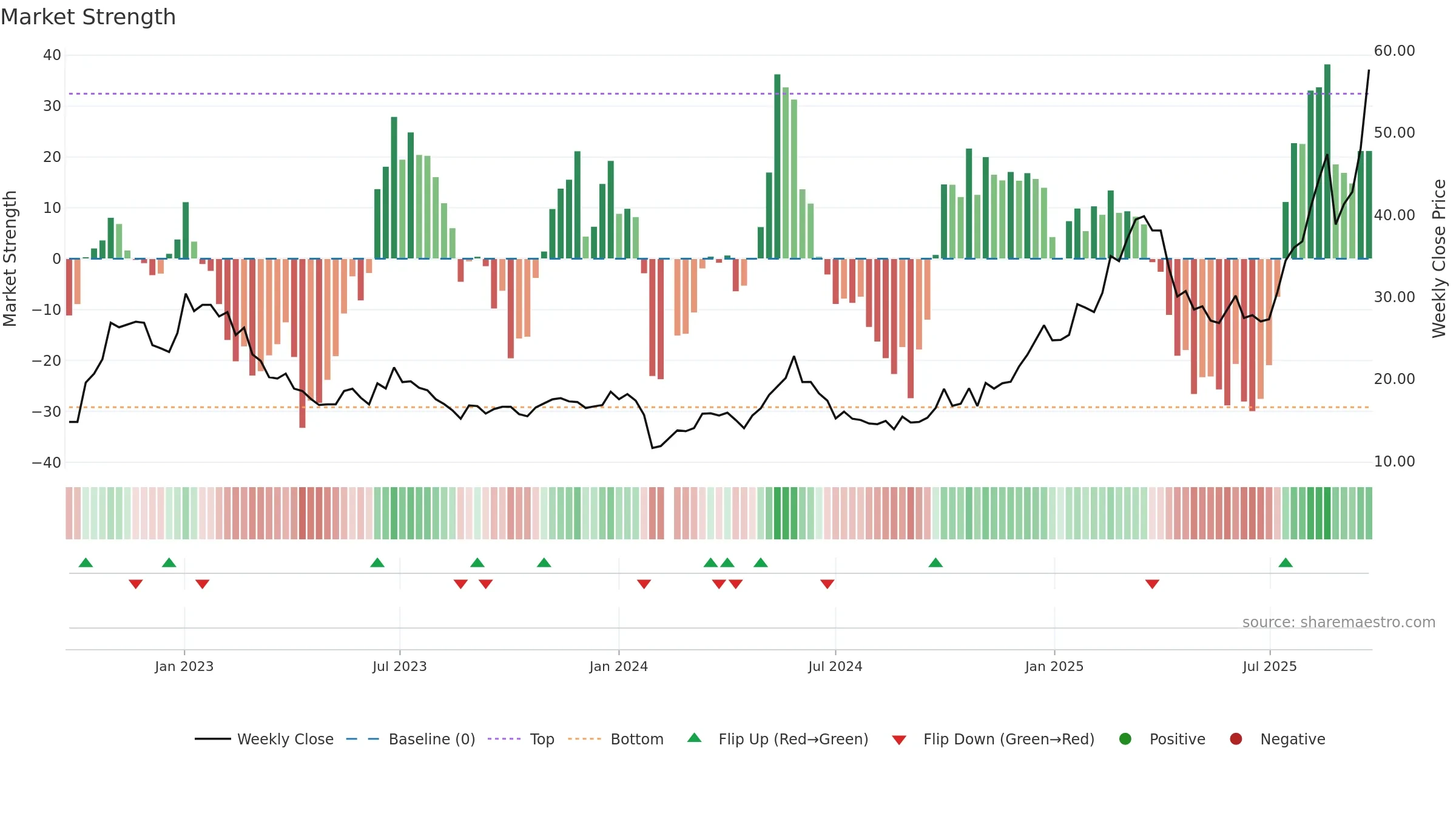Click the tallest green bar near 38 strength

1327,161
